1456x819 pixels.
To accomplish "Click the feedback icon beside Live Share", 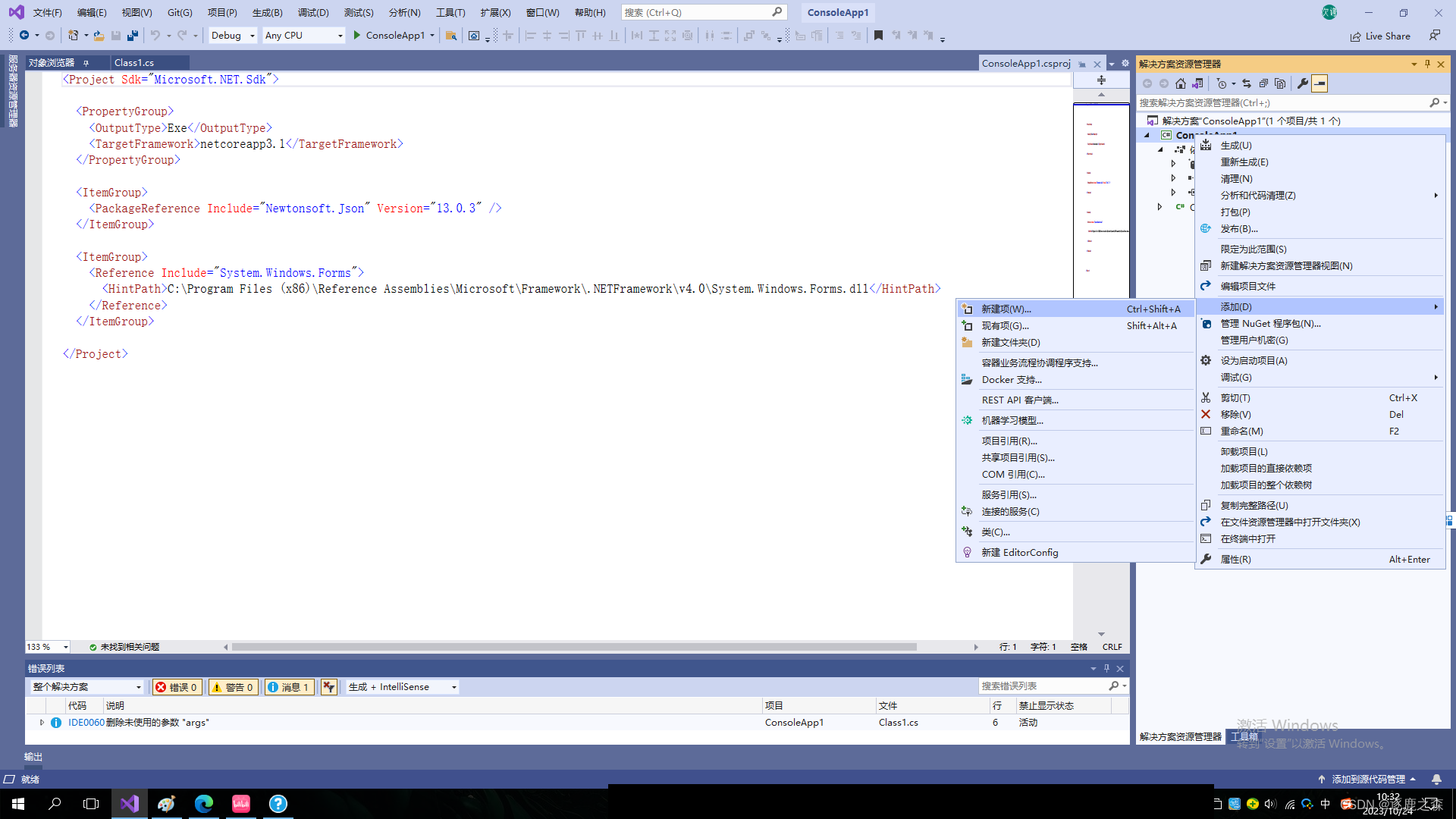I will 1434,36.
